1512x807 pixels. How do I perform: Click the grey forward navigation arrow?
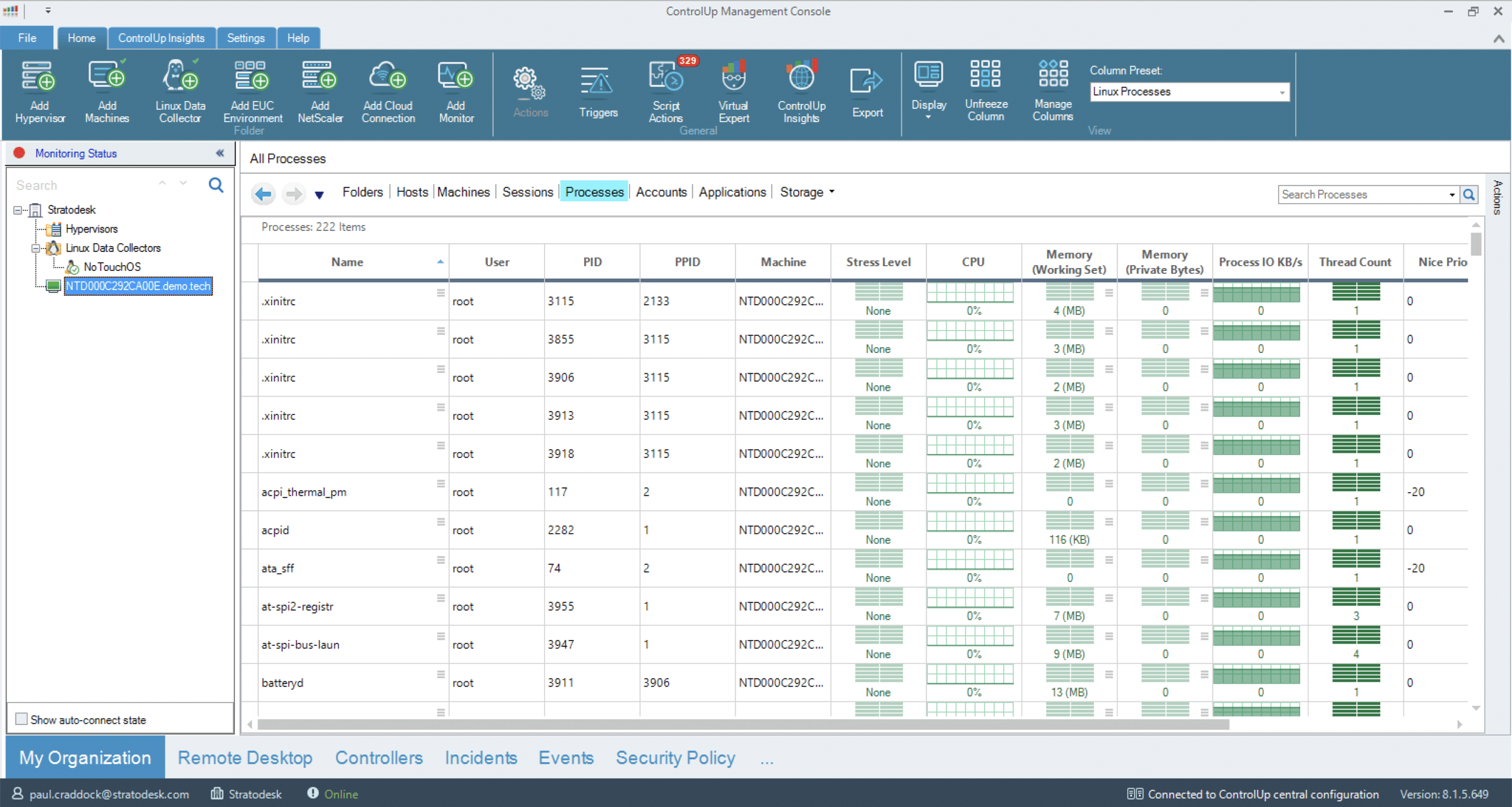(x=294, y=193)
